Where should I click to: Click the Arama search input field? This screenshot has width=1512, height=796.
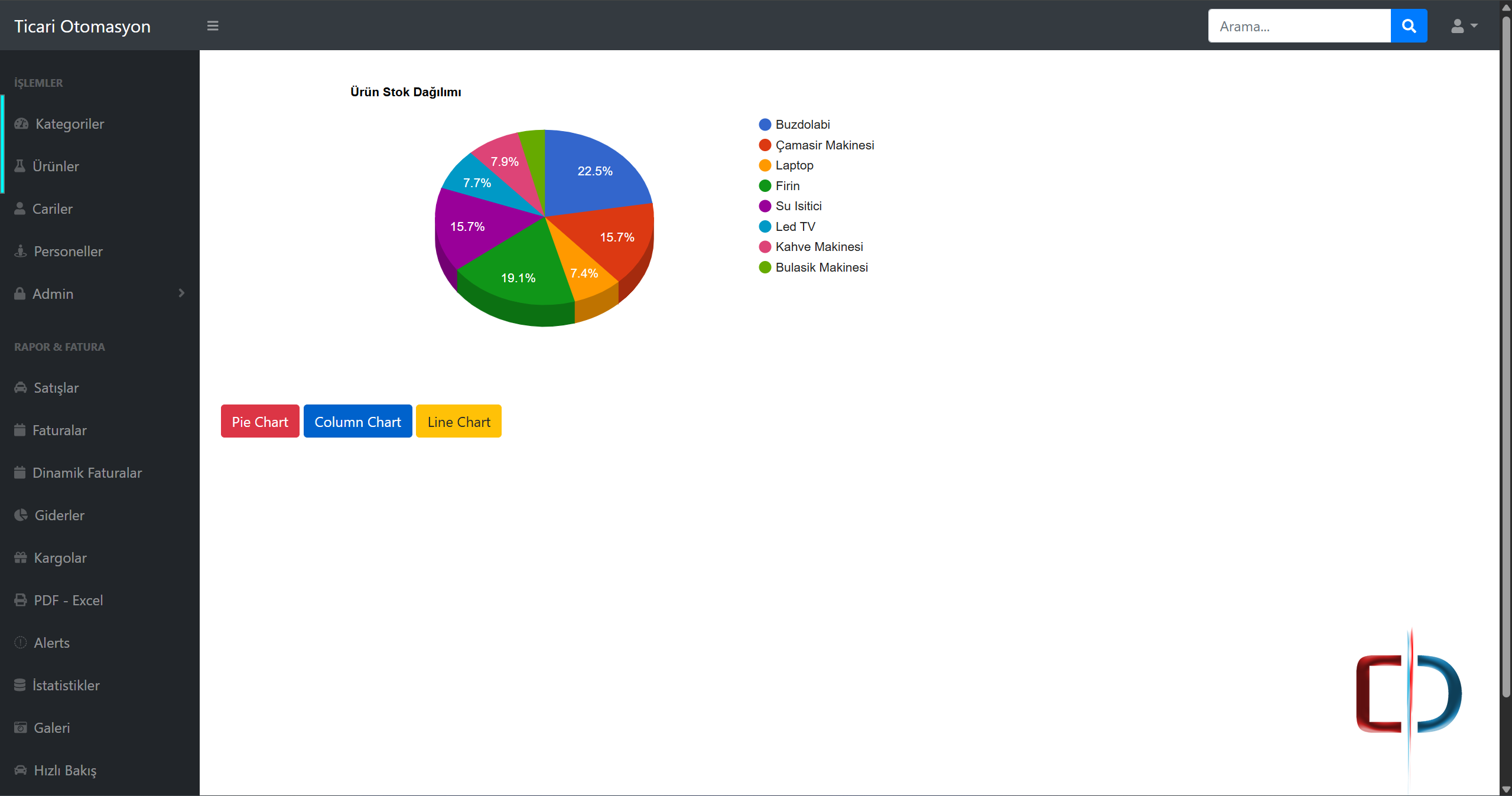coord(1299,26)
